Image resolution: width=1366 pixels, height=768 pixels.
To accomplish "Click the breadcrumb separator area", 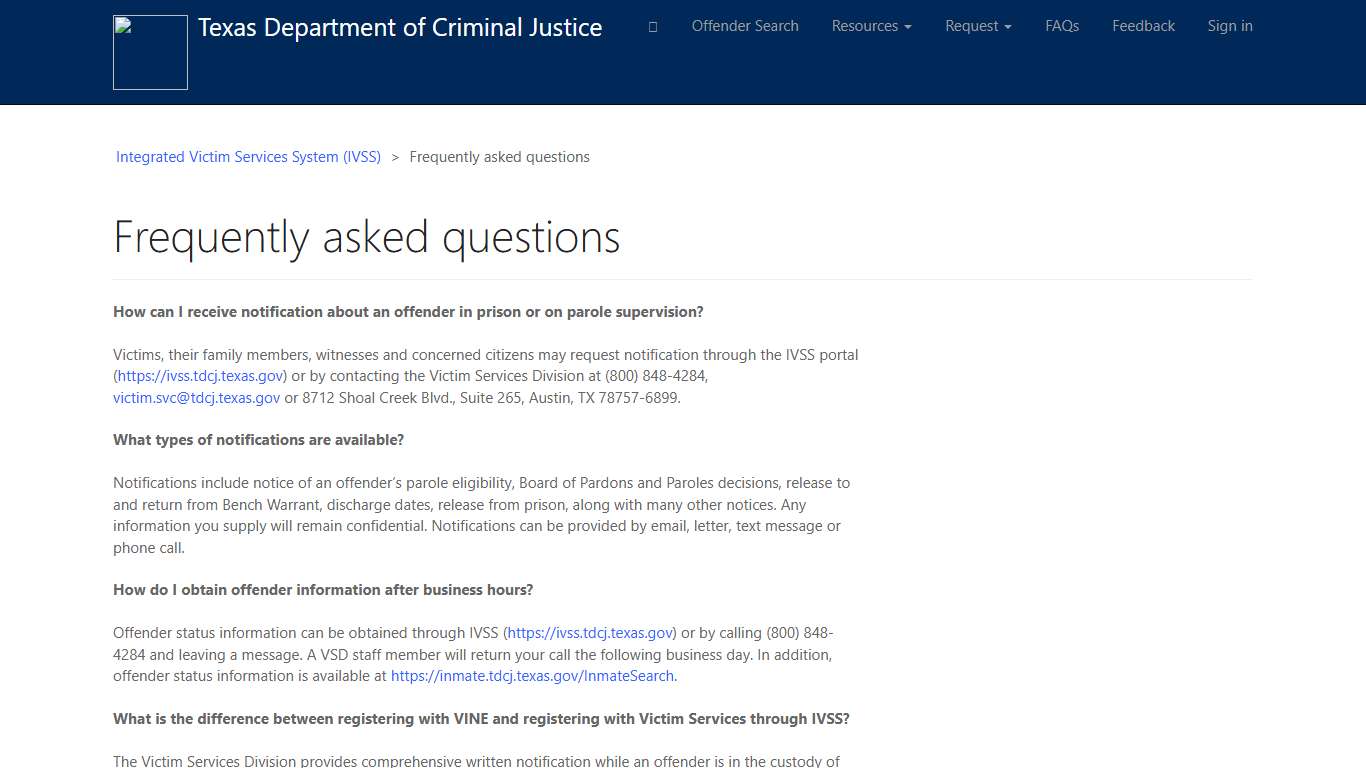I will point(395,157).
